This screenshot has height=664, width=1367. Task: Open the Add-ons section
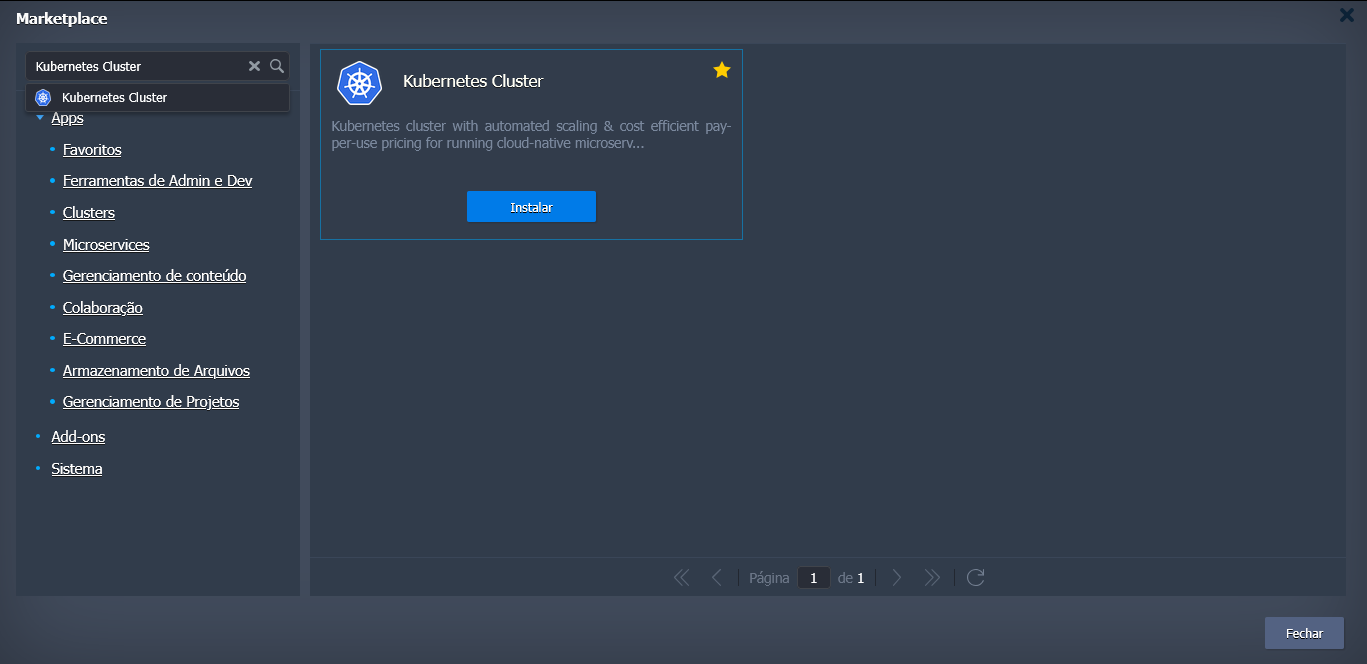pyautogui.click(x=78, y=437)
